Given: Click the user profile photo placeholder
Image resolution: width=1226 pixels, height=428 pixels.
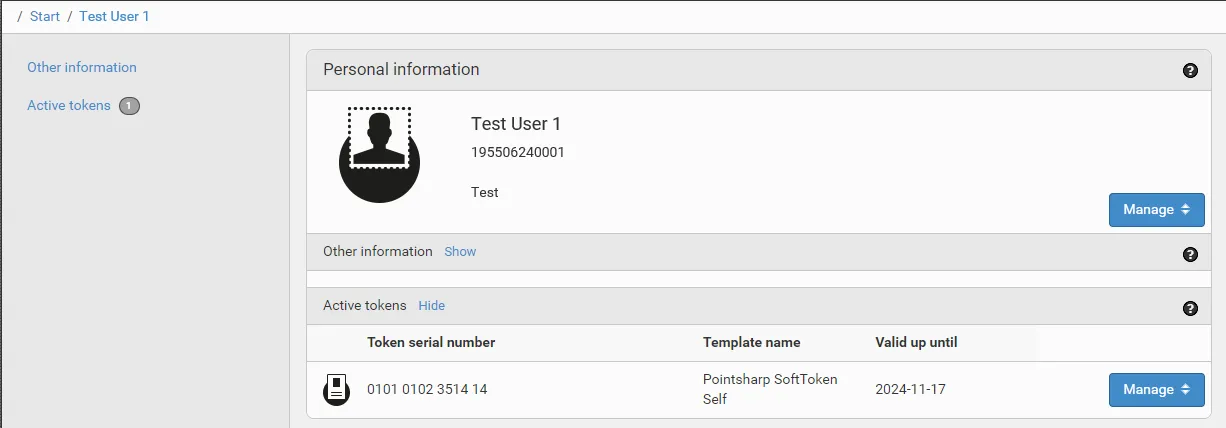Looking at the screenshot, I should 379,154.
